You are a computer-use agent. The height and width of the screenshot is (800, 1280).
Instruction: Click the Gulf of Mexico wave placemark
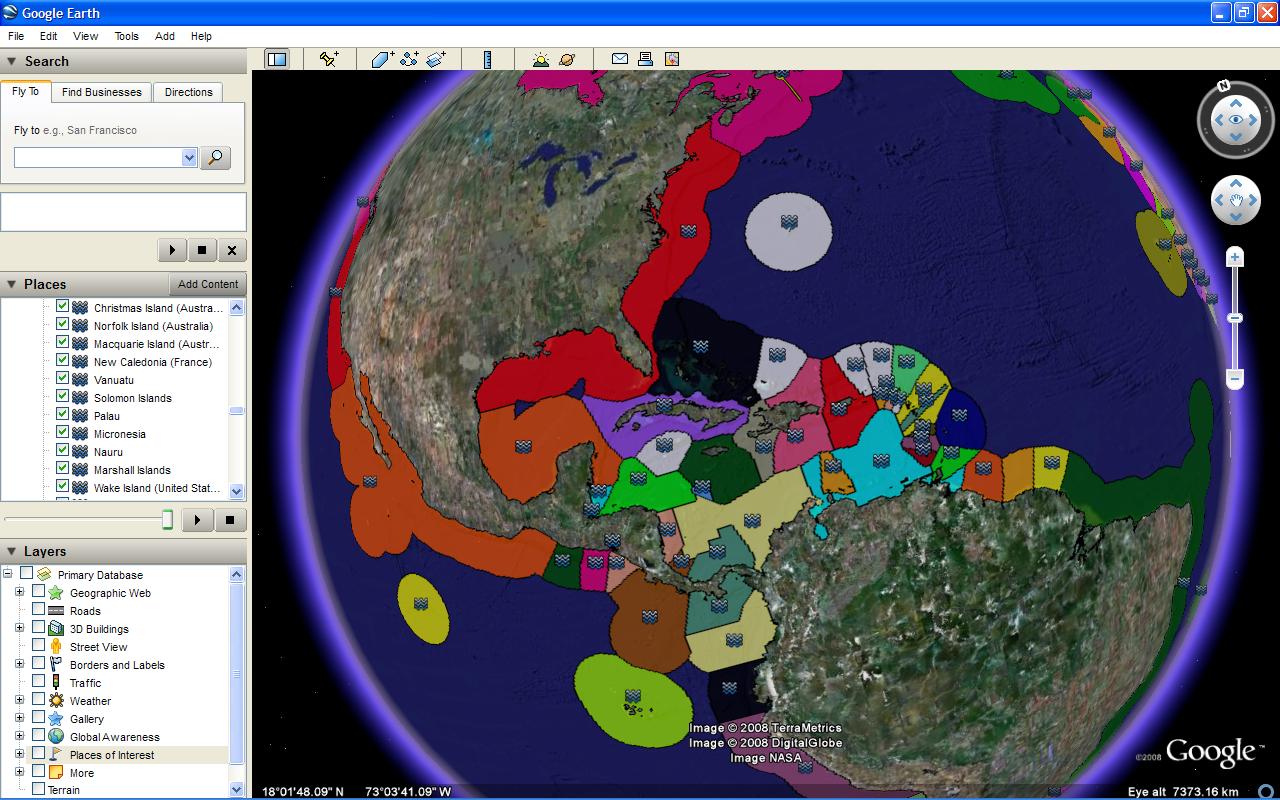(523, 445)
